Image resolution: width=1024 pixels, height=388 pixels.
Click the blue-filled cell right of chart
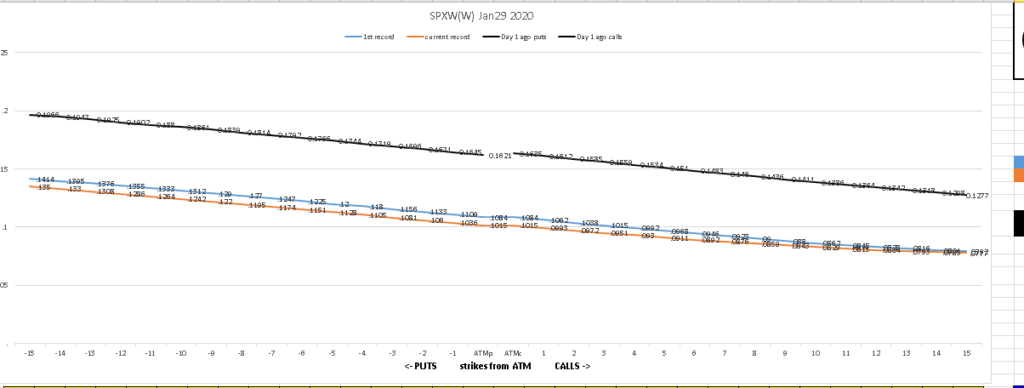tap(1018, 162)
